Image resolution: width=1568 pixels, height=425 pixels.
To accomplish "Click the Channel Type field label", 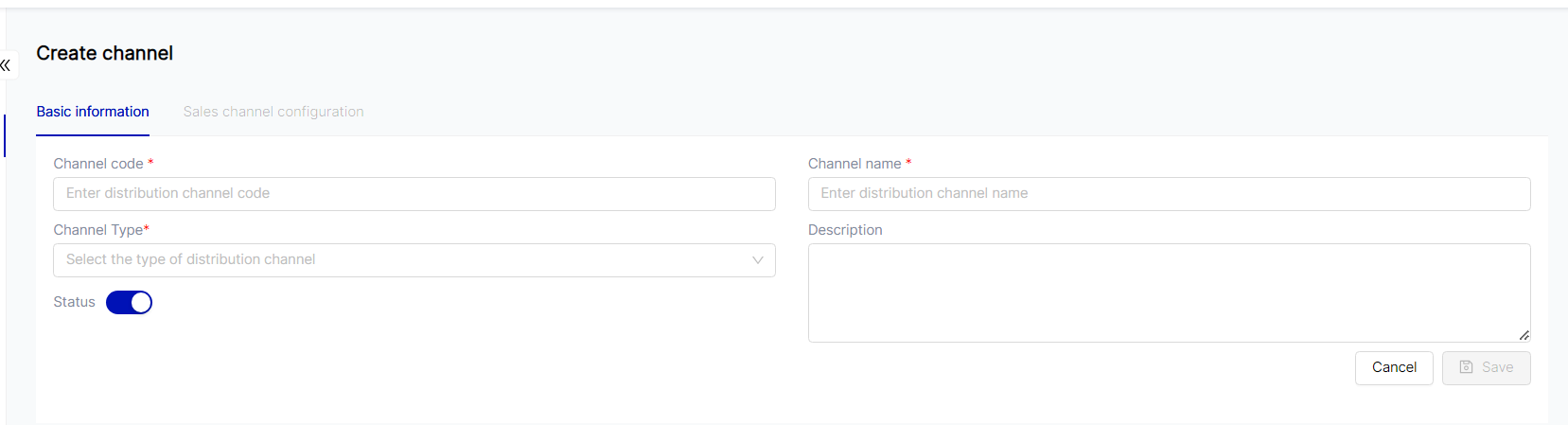I will [x=98, y=230].
